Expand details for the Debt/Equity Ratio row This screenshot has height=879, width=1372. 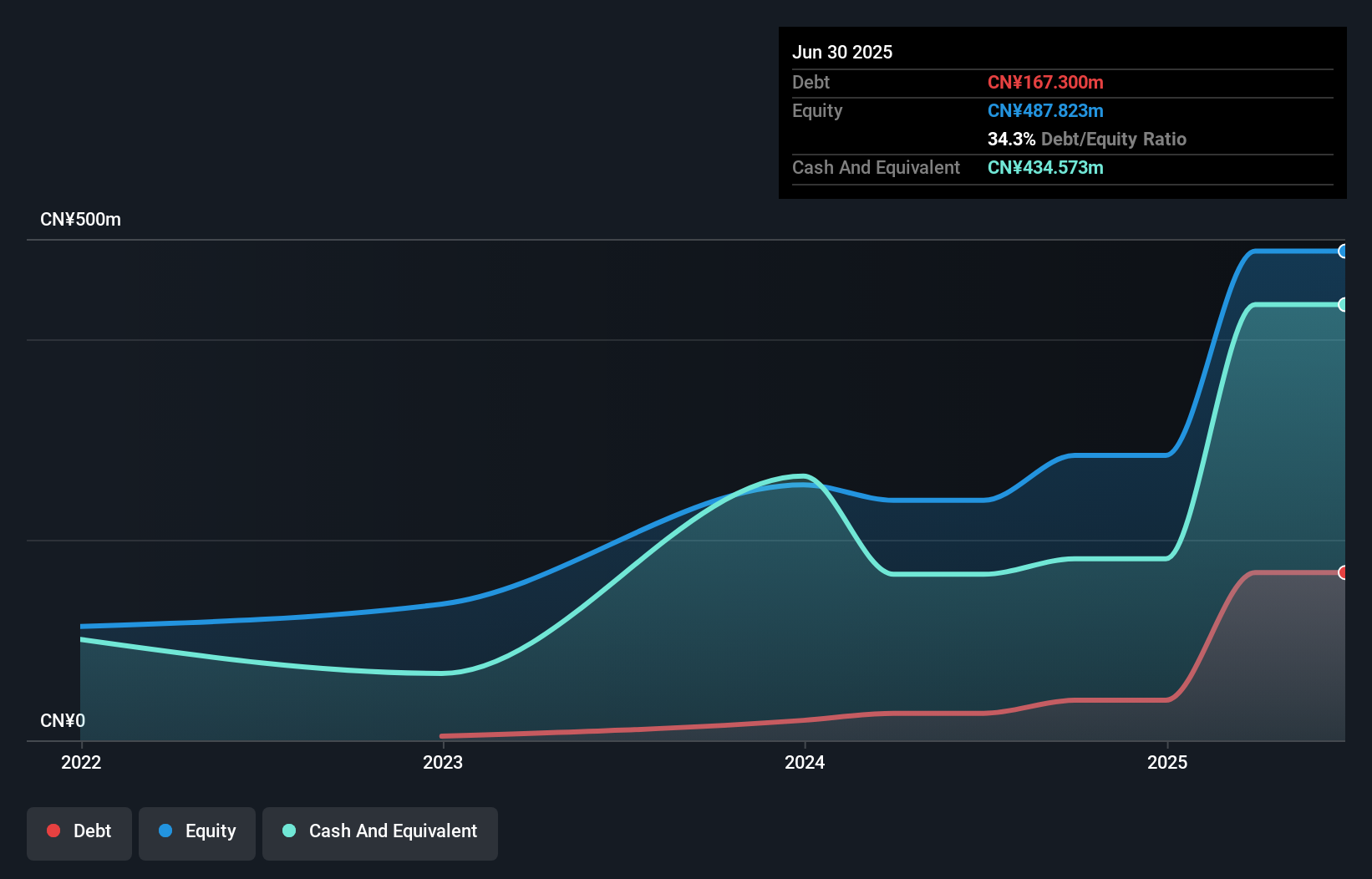click(x=1087, y=139)
